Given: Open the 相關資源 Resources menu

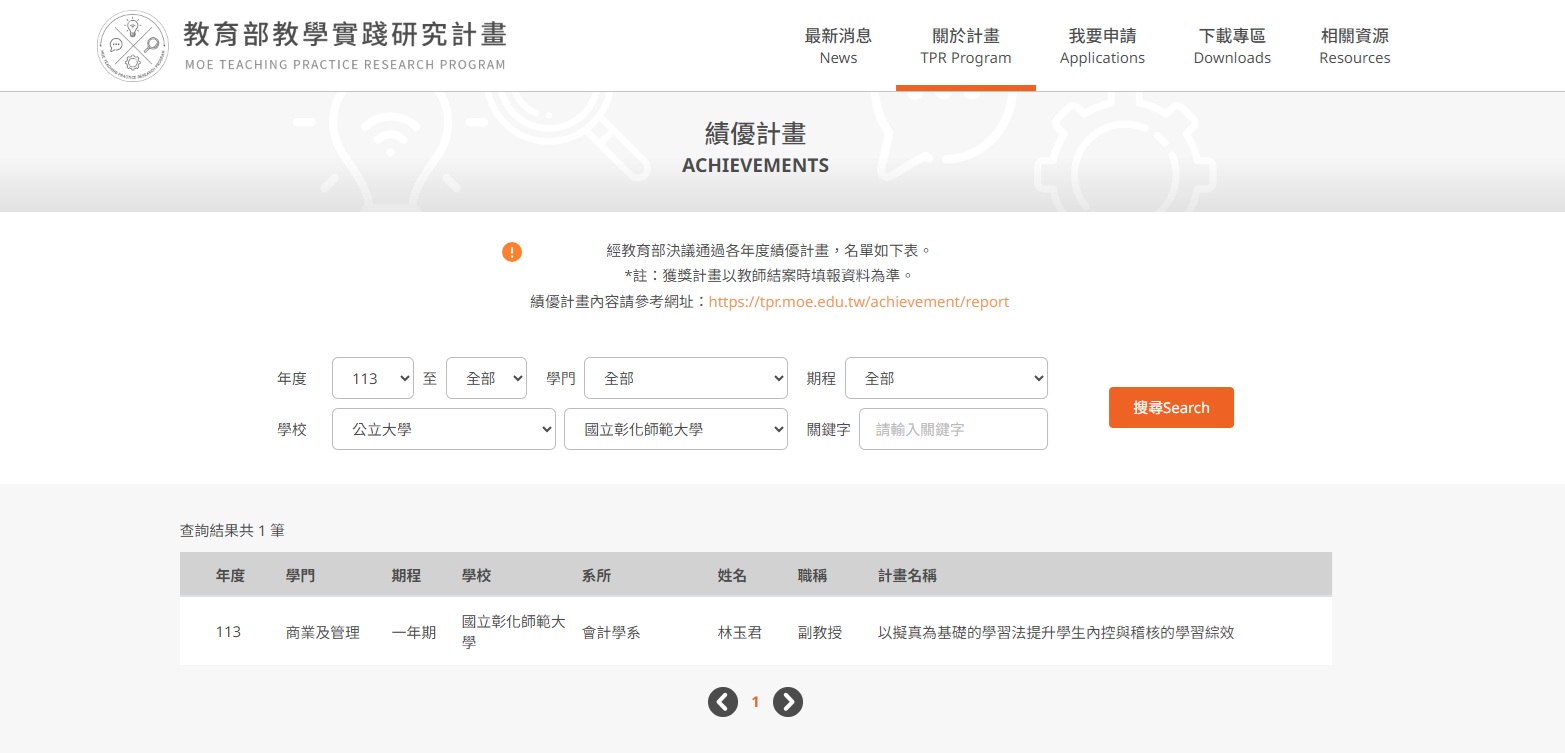Looking at the screenshot, I should pos(1354,46).
